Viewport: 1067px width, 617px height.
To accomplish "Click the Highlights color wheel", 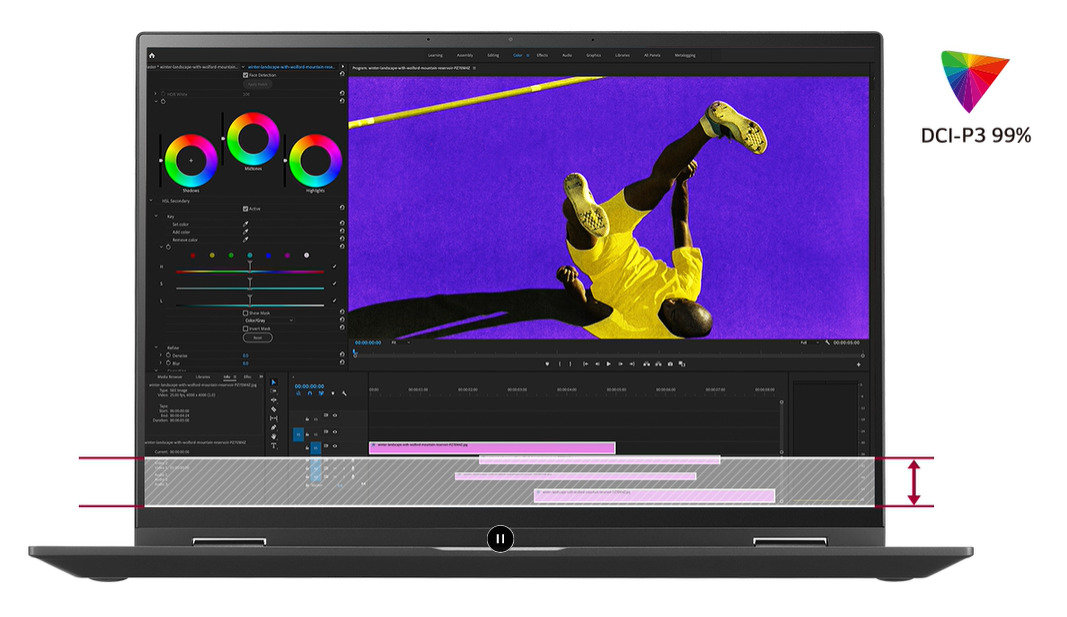I will (315, 161).
